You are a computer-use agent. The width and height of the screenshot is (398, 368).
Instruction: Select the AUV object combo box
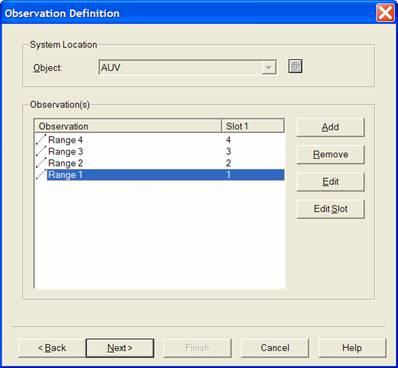pos(187,68)
